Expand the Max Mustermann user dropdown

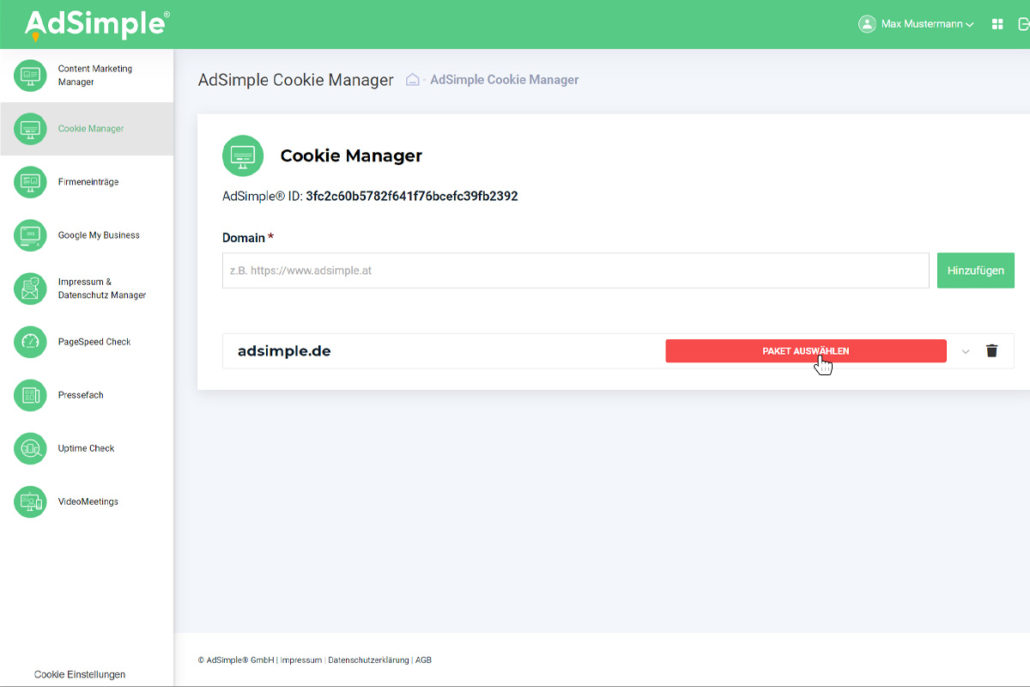pos(916,24)
